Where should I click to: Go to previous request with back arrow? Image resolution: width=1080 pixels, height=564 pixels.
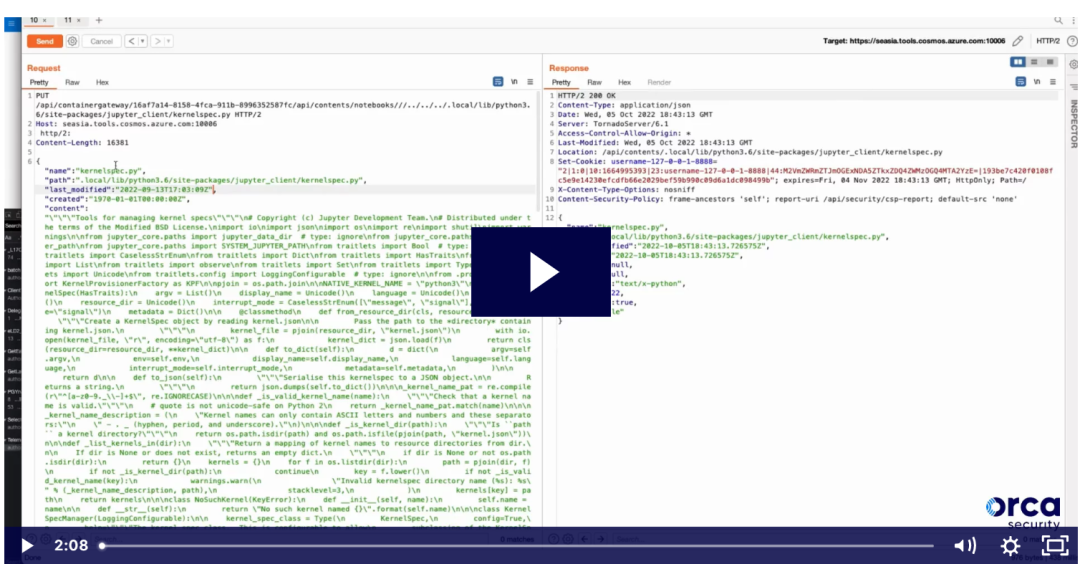(x=132, y=41)
